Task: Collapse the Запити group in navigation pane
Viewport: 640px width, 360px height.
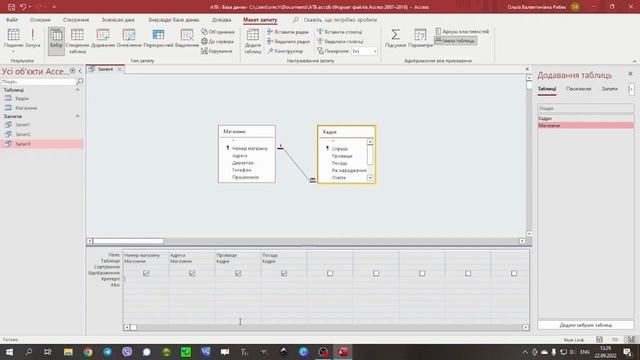Action: click(x=78, y=116)
